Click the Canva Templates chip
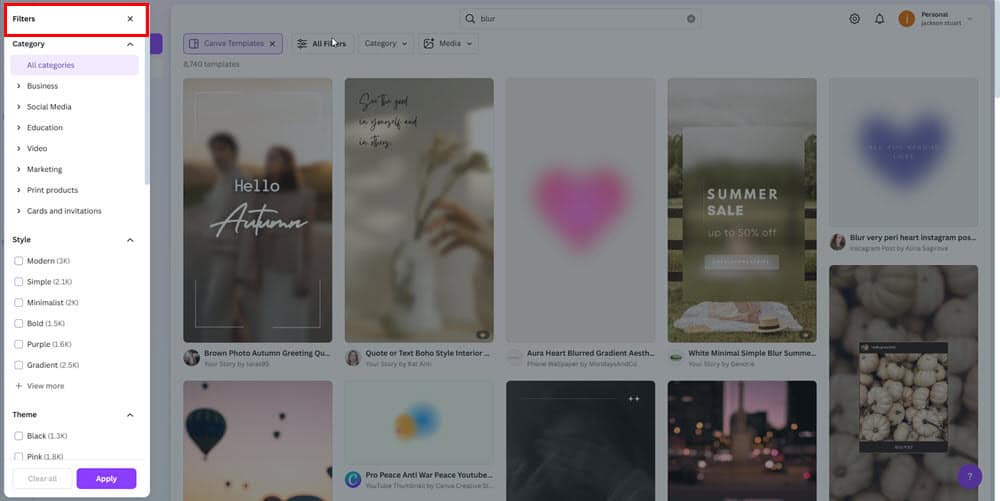The image size is (1000, 501). click(233, 43)
